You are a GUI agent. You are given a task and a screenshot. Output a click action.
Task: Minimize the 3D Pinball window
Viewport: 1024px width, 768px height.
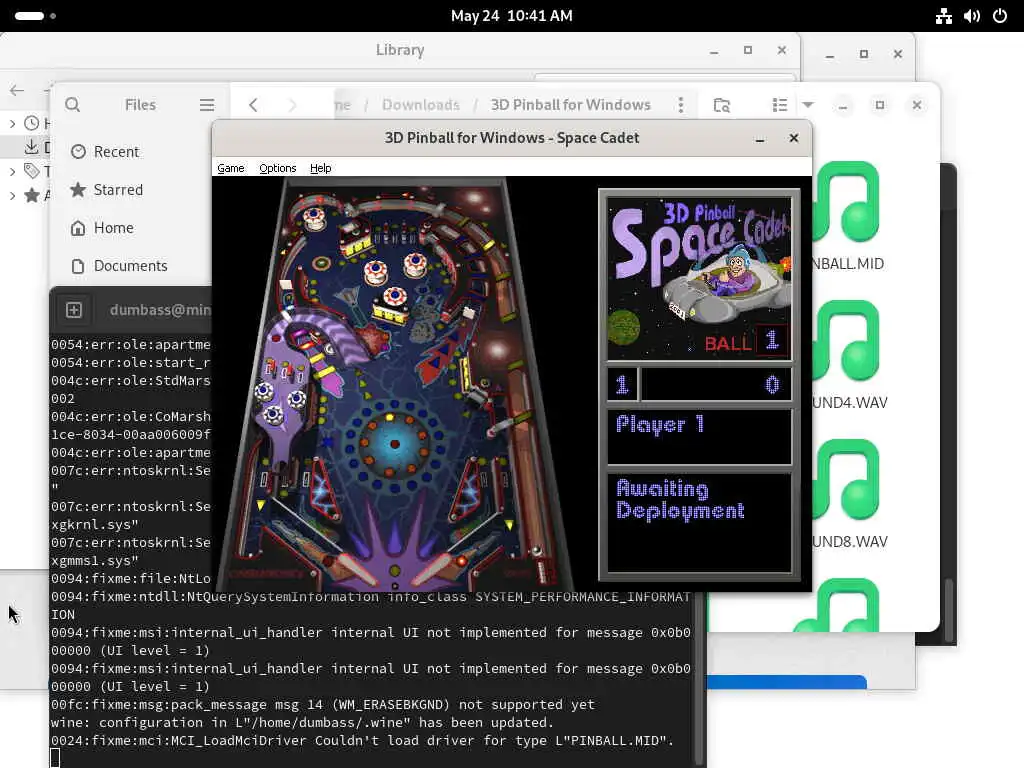(x=760, y=138)
